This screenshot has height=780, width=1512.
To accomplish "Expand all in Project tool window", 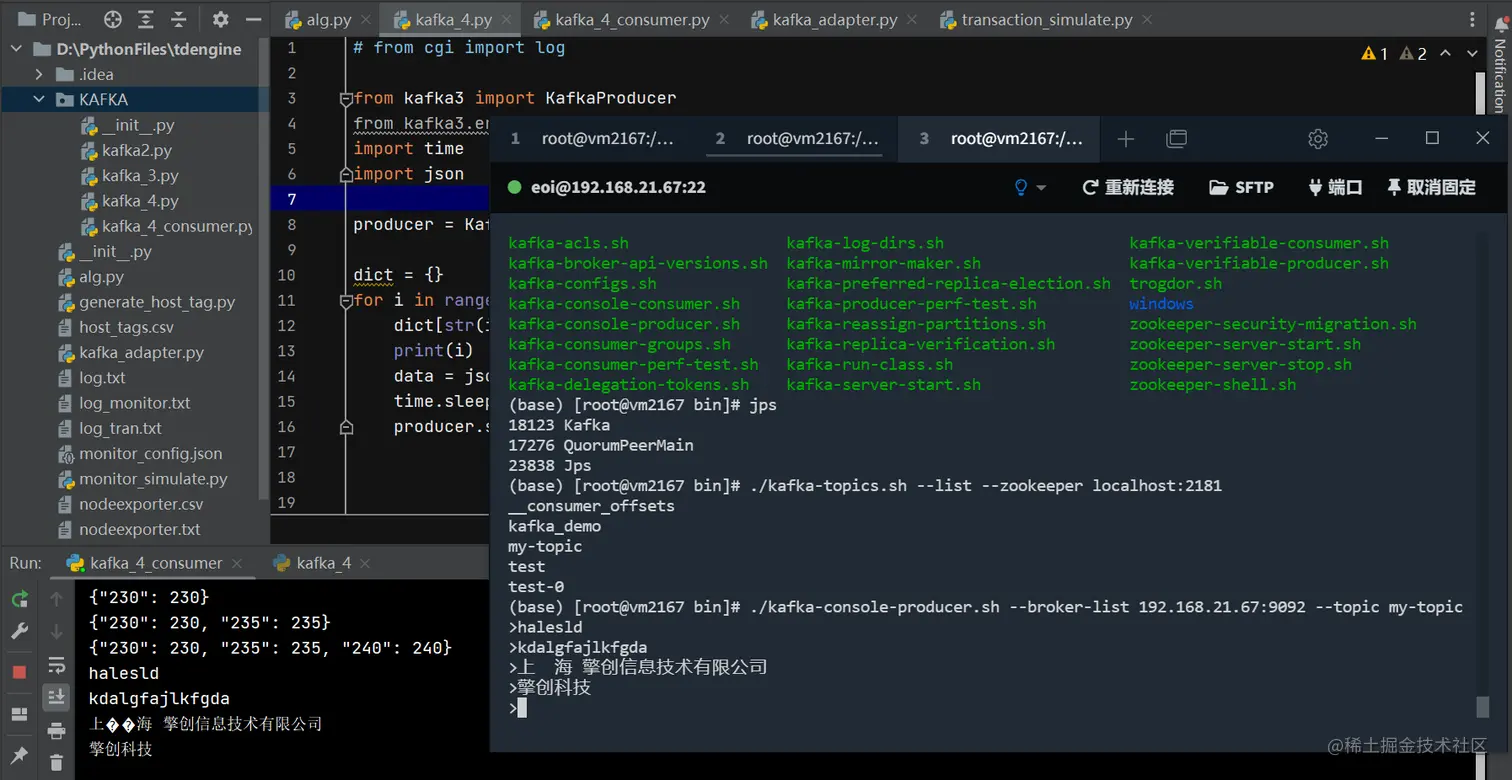I will 146,19.
